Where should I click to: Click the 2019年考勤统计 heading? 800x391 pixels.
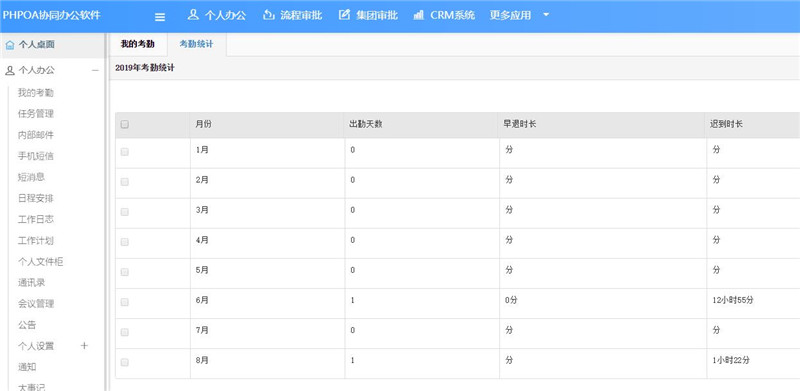[144, 68]
